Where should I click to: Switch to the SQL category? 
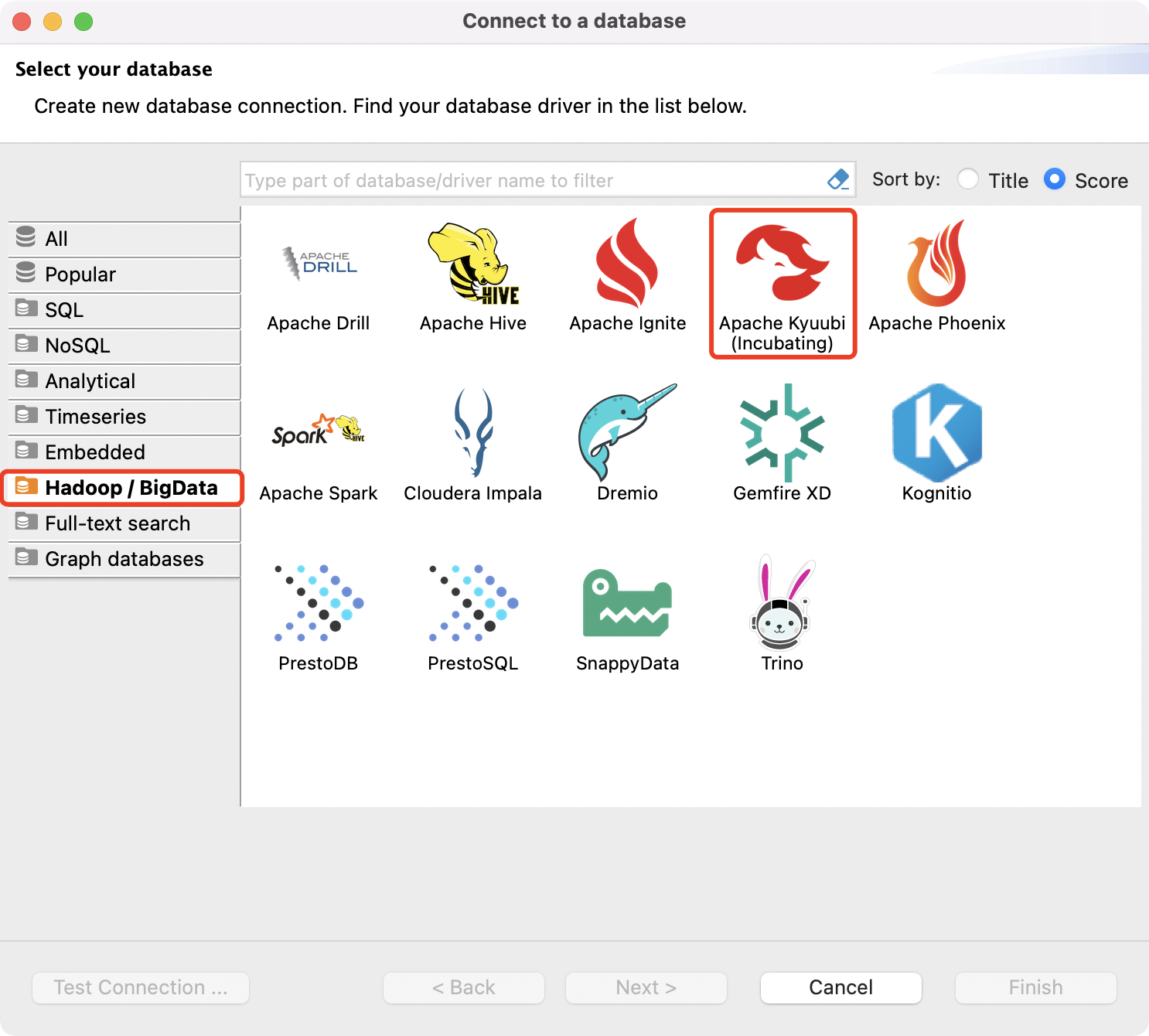(x=124, y=310)
